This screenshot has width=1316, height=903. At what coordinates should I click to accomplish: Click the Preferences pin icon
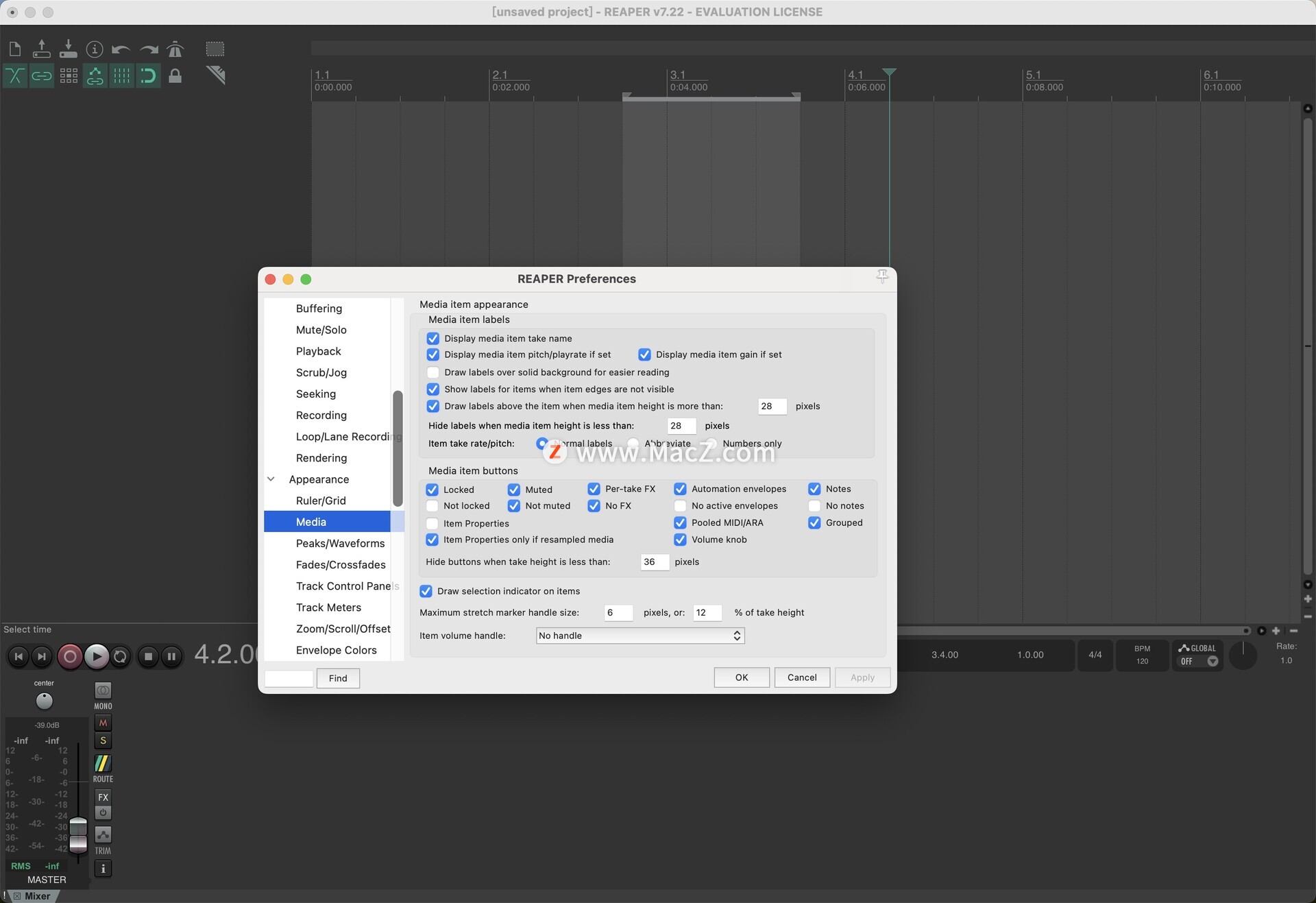[882, 276]
